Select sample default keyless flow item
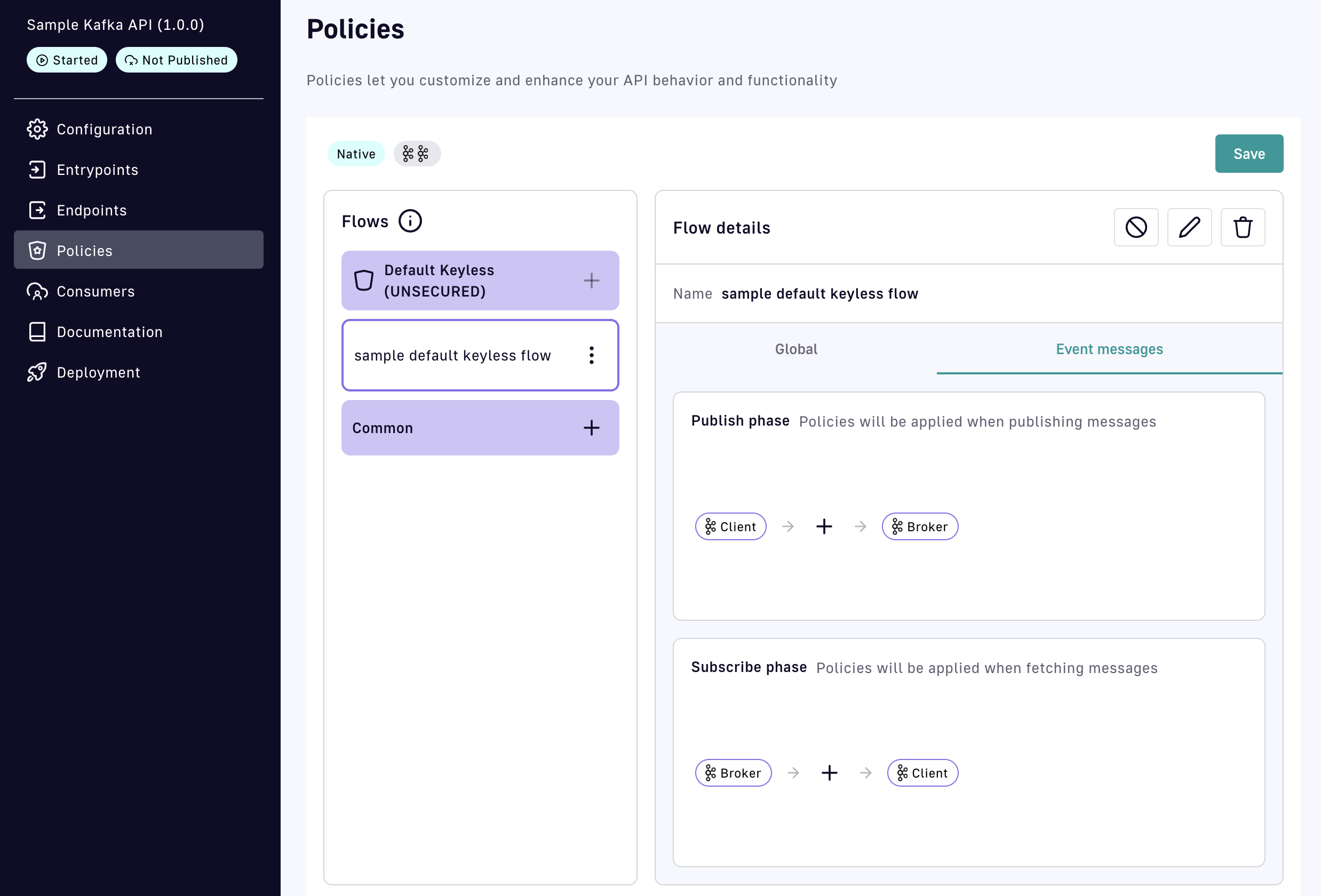Viewport: 1321px width, 896px height. pos(452,355)
